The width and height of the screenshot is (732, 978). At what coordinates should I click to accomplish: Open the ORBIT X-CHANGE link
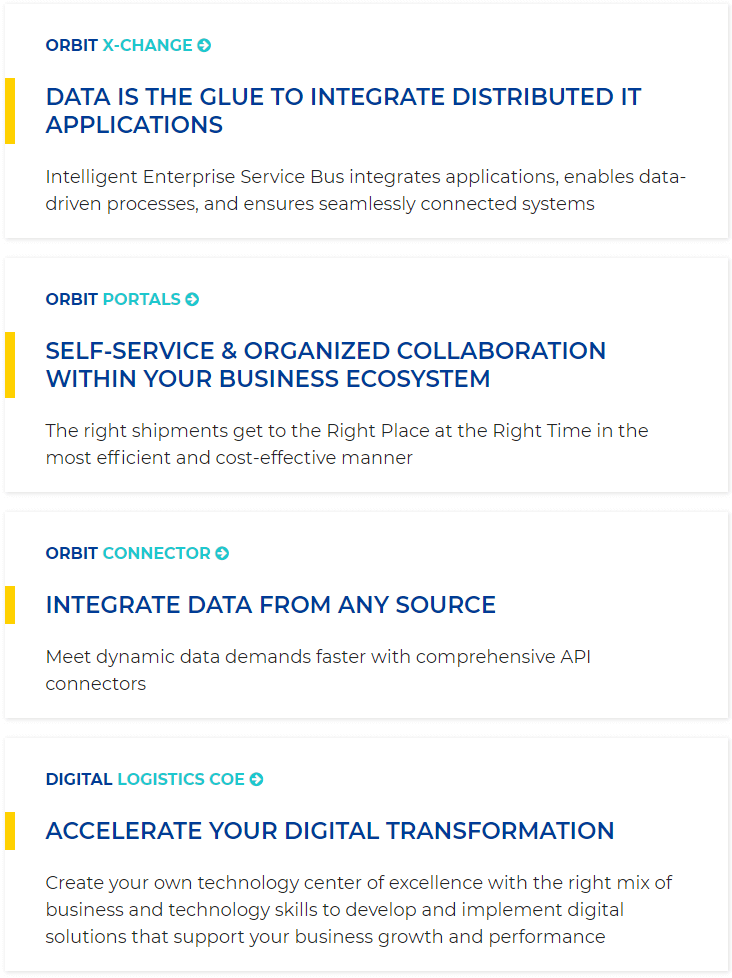click(x=128, y=46)
